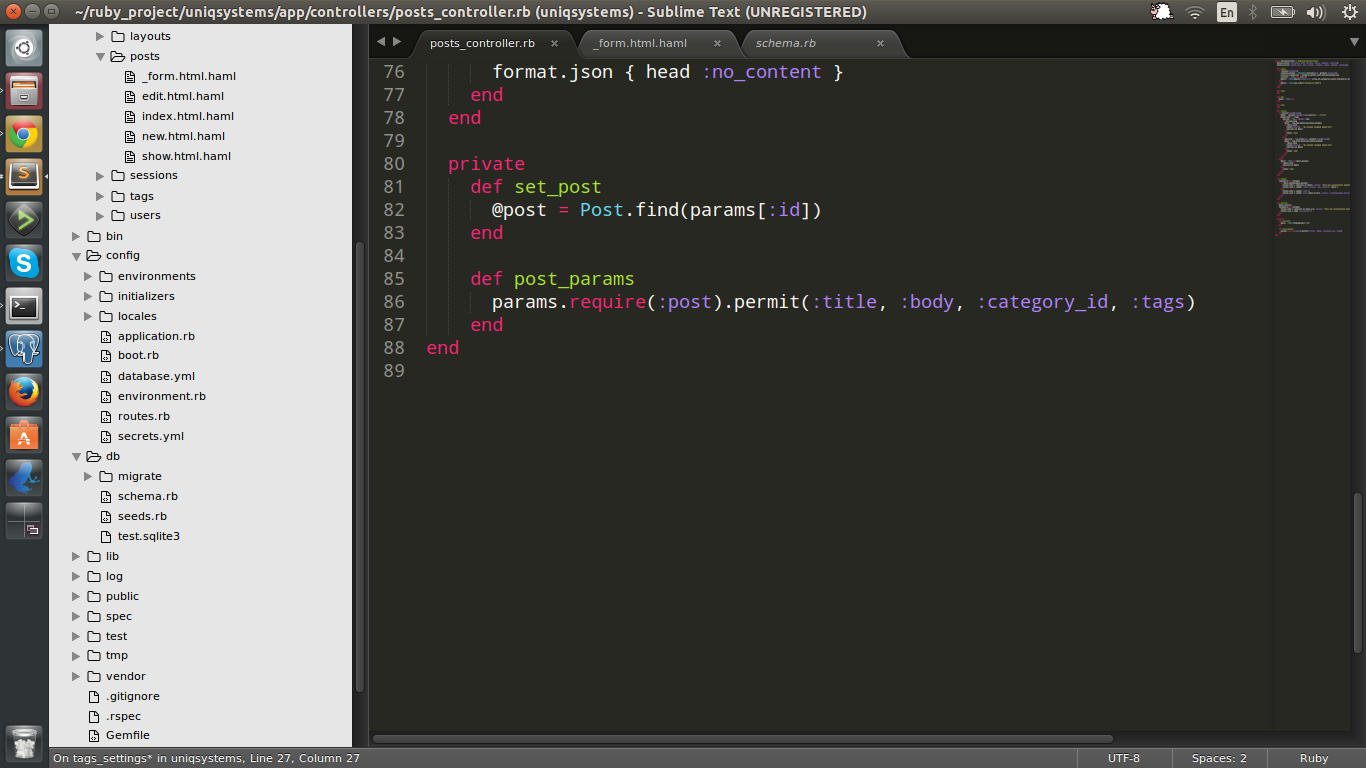
Task: Open the Trash icon in the launcher
Action: coord(24,744)
